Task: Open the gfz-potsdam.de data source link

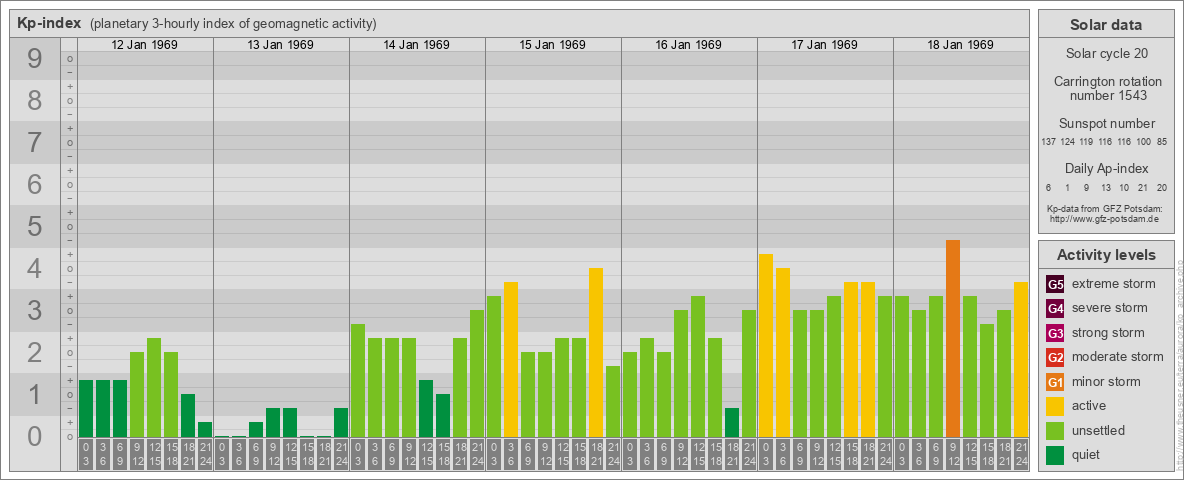Action: [x=1106, y=219]
